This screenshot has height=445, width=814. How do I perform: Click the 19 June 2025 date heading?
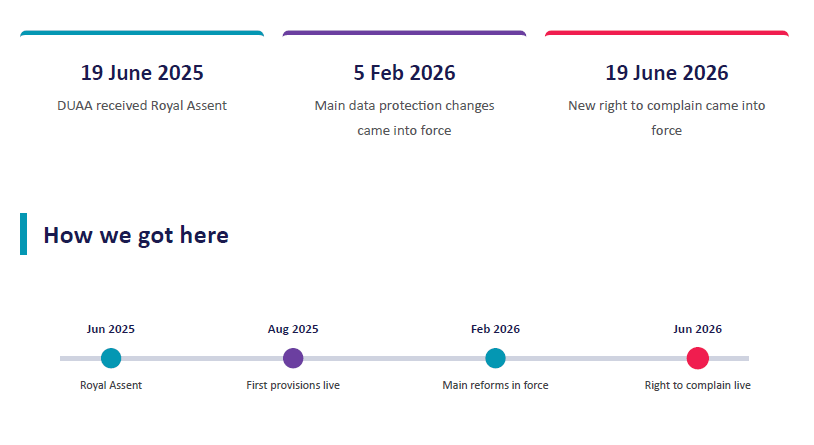click(x=142, y=73)
